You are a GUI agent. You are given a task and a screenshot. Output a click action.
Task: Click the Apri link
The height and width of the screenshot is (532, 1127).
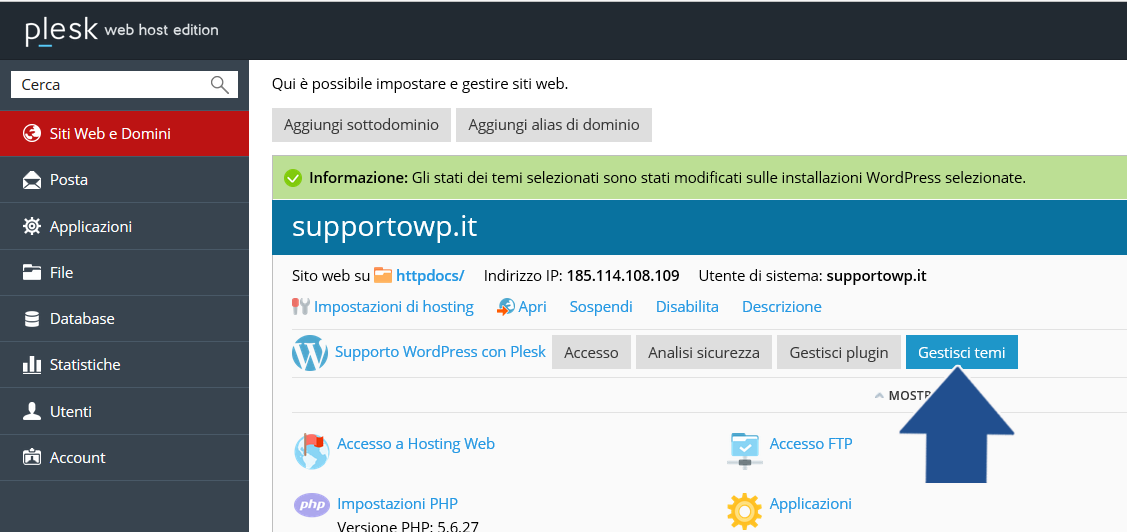[533, 307]
